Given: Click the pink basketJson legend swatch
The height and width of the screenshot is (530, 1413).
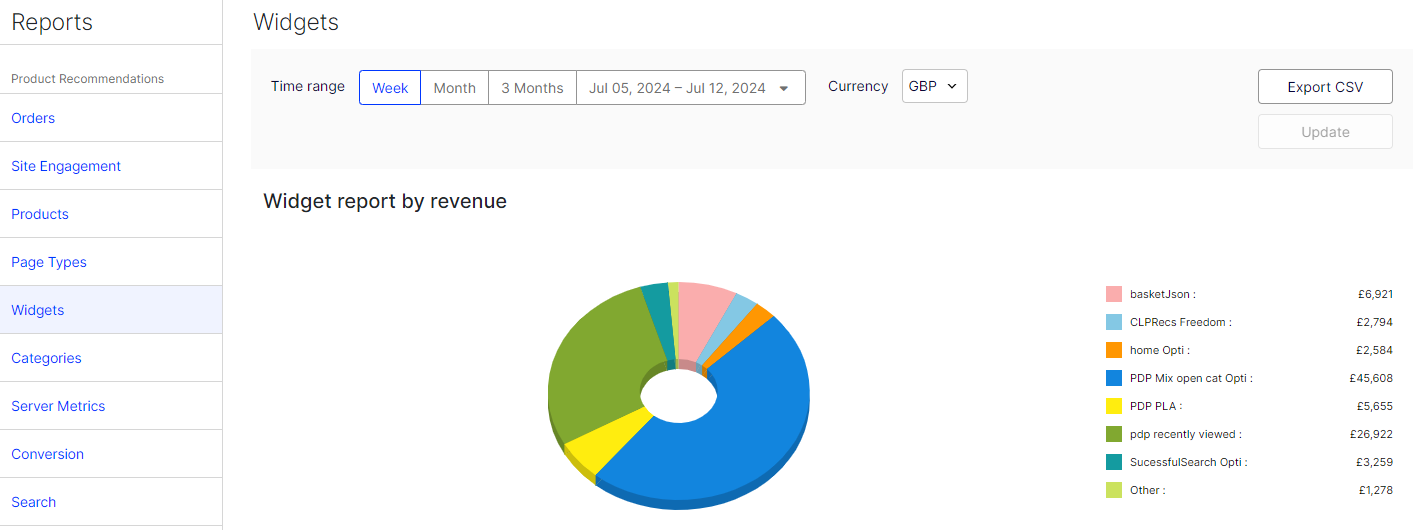Looking at the screenshot, I should (x=1113, y=294).
